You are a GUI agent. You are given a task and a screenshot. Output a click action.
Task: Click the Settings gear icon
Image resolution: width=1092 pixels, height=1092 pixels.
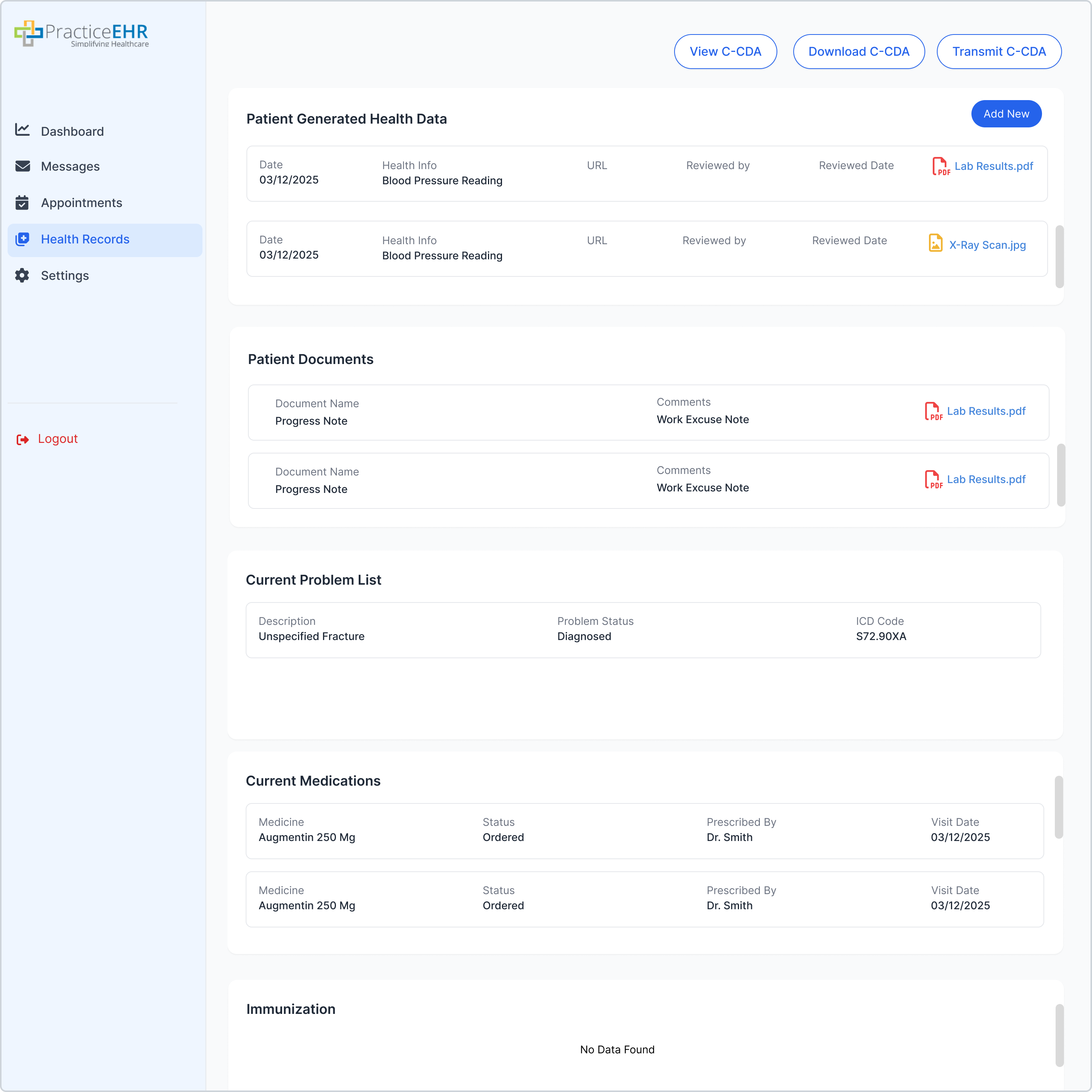tap(22, 275)
